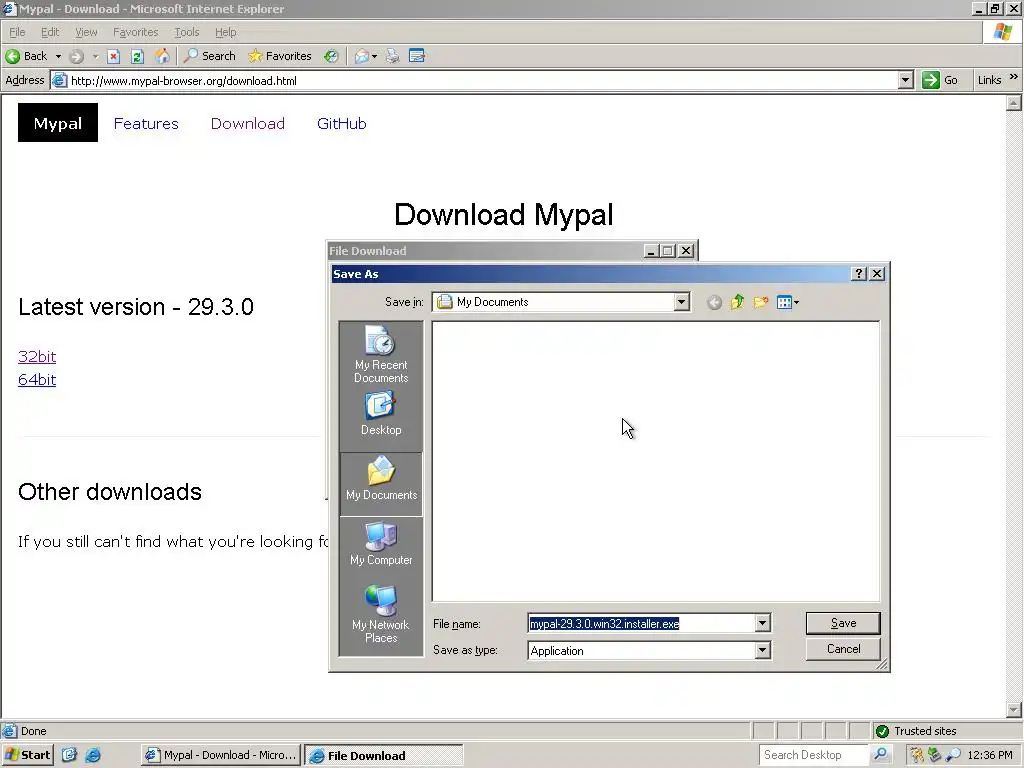
Task: Click the Back arrow icon in IE toolbar
Action: click(12, 56)
